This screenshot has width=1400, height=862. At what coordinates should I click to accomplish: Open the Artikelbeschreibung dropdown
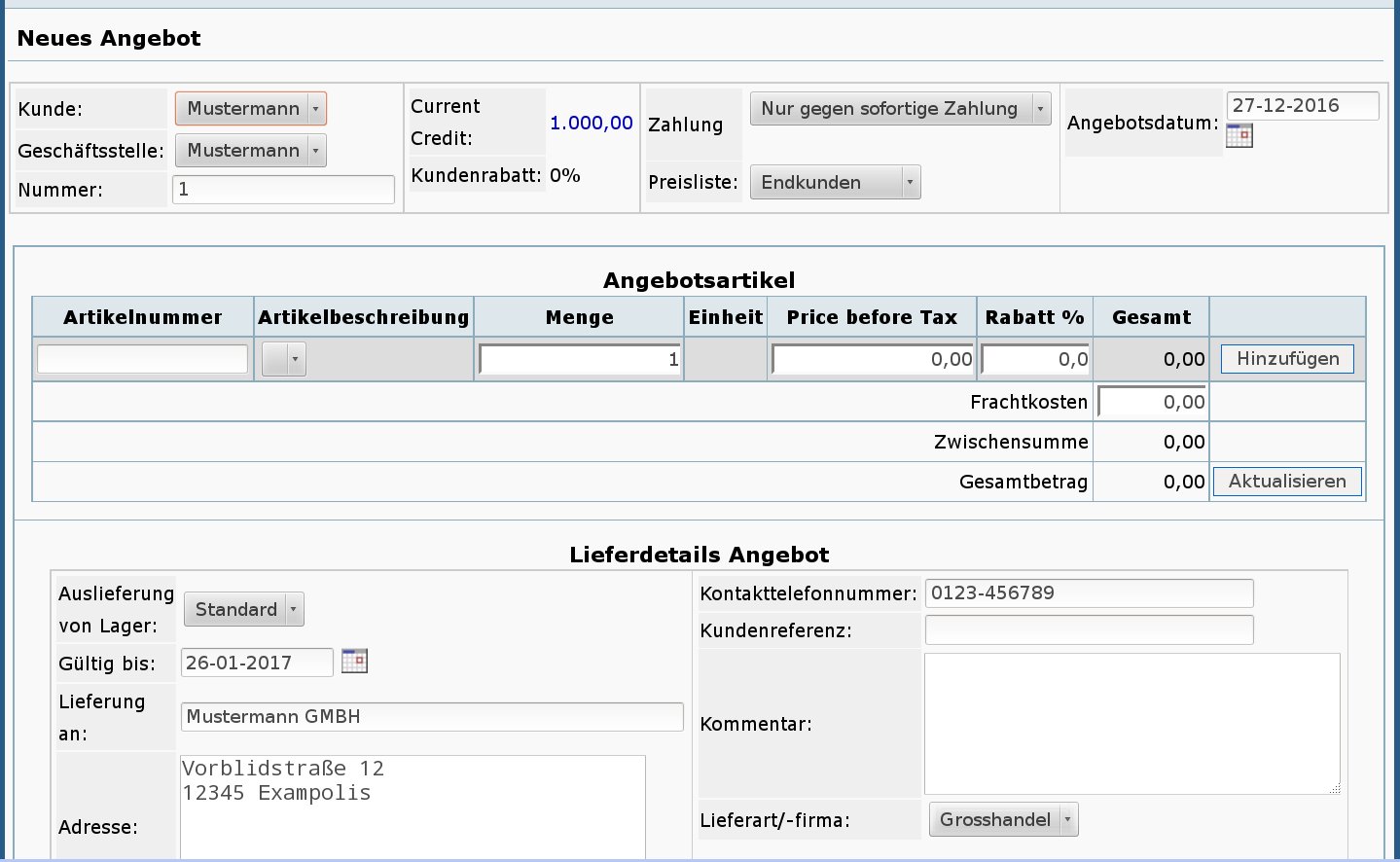click(284, 360)
